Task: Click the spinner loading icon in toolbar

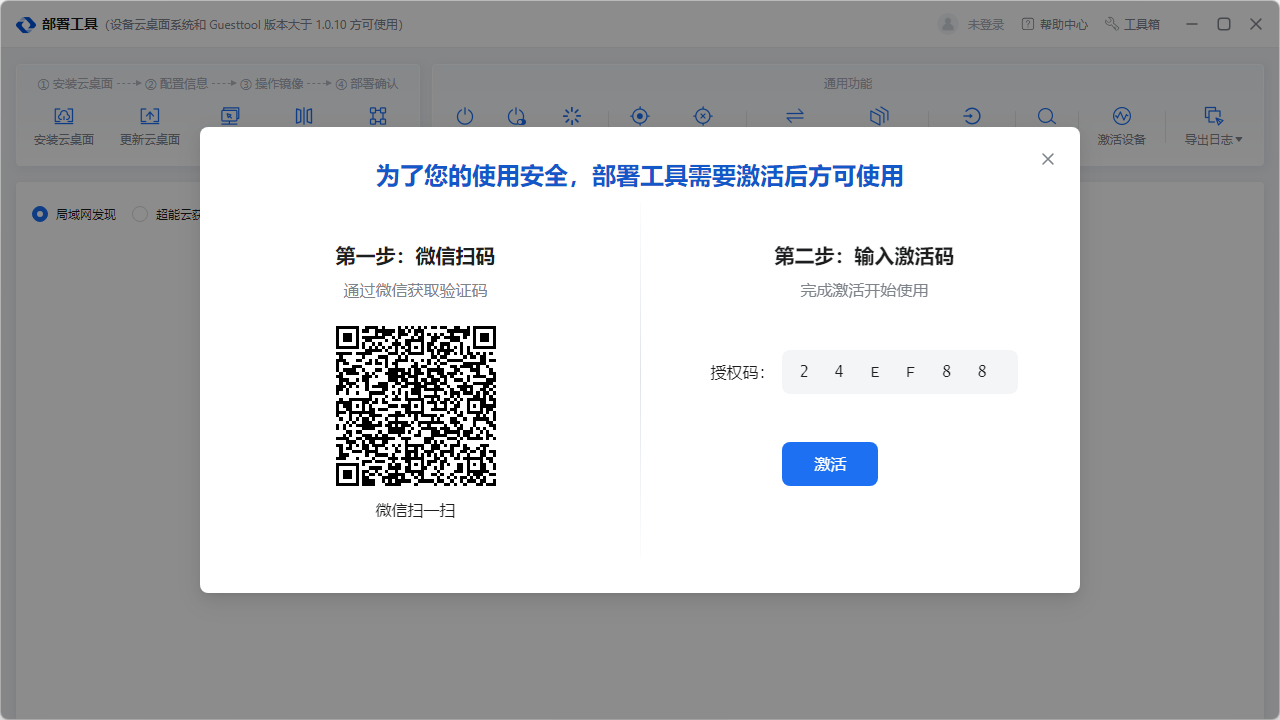Action: click(x=572, y=116)
